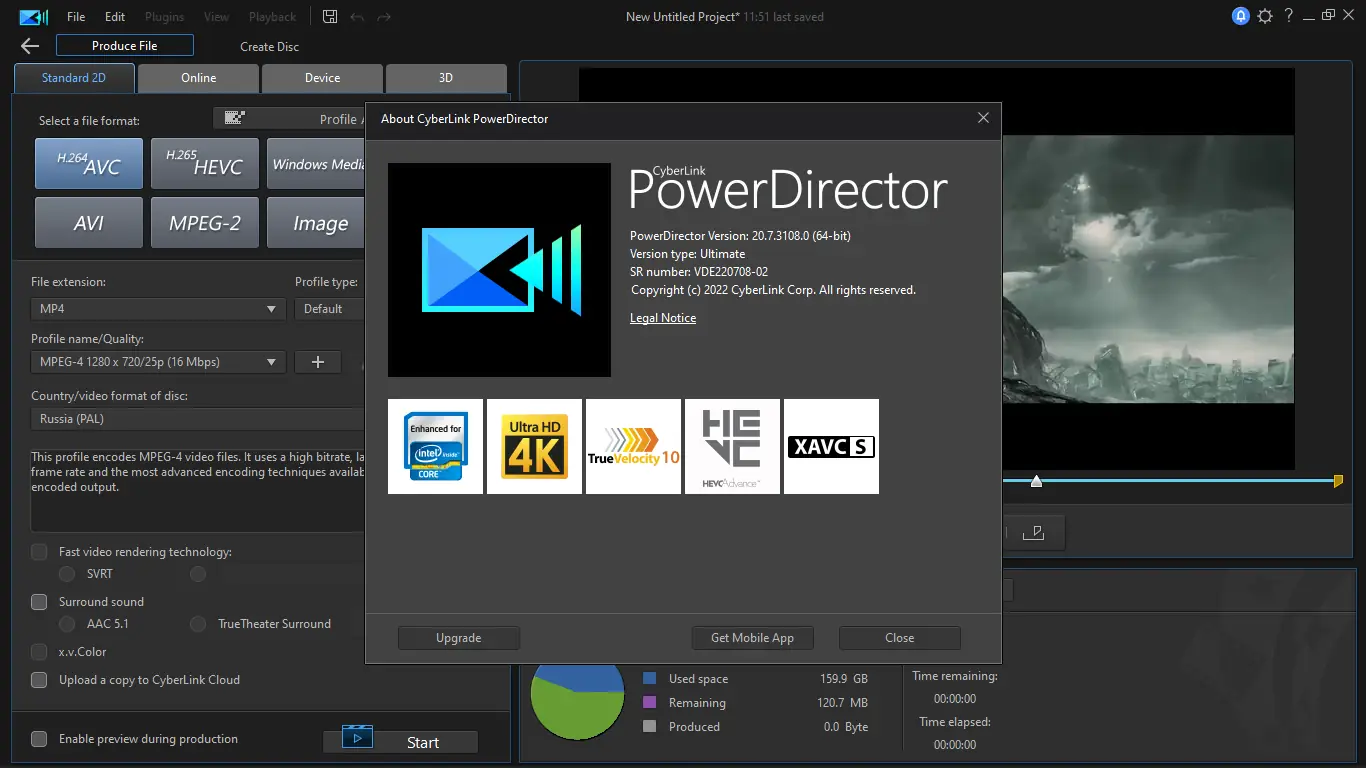Select the TrueTheater Surround radio button
Viewport: 1366px width, 768px height.
tap(198, 624)
